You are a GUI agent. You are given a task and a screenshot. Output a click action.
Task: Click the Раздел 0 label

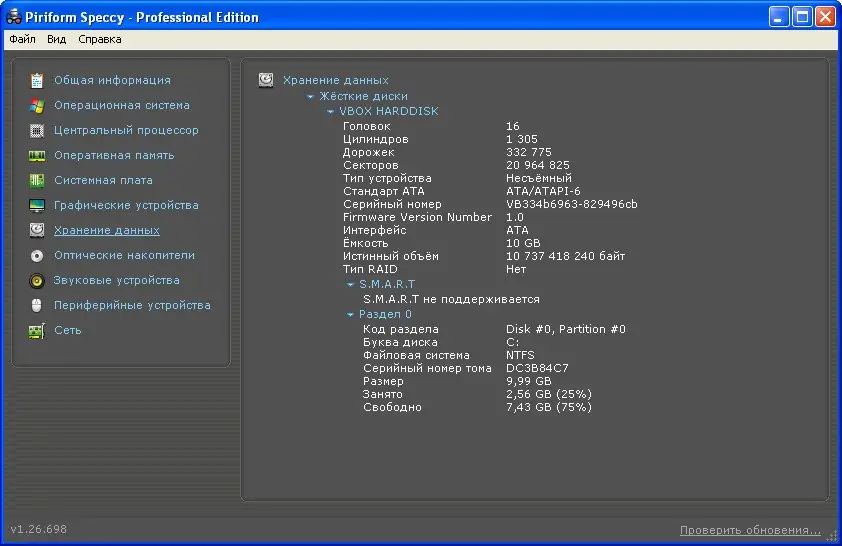point(385,314)
